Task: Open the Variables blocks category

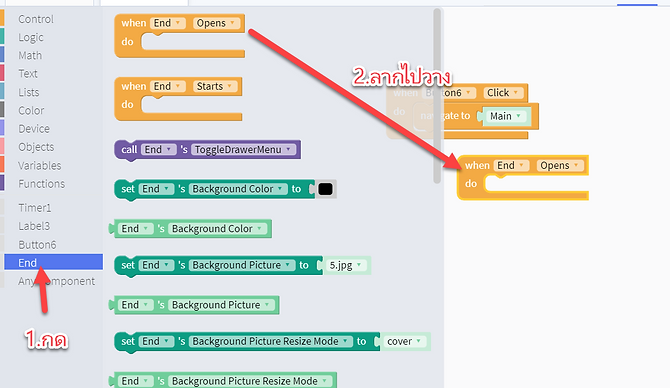Action: tap(39, 165)
